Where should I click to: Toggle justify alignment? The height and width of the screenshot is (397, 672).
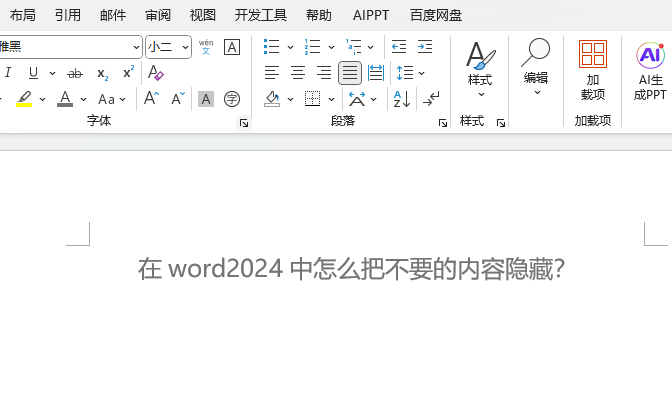point(350,73)
